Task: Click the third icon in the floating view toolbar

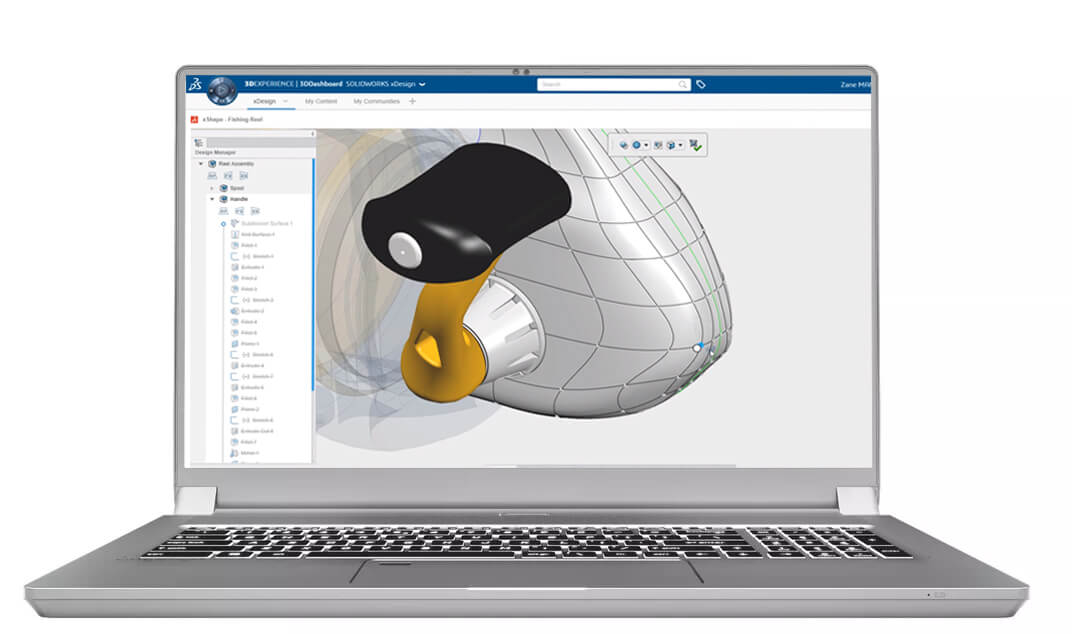Action: (658, 145)
